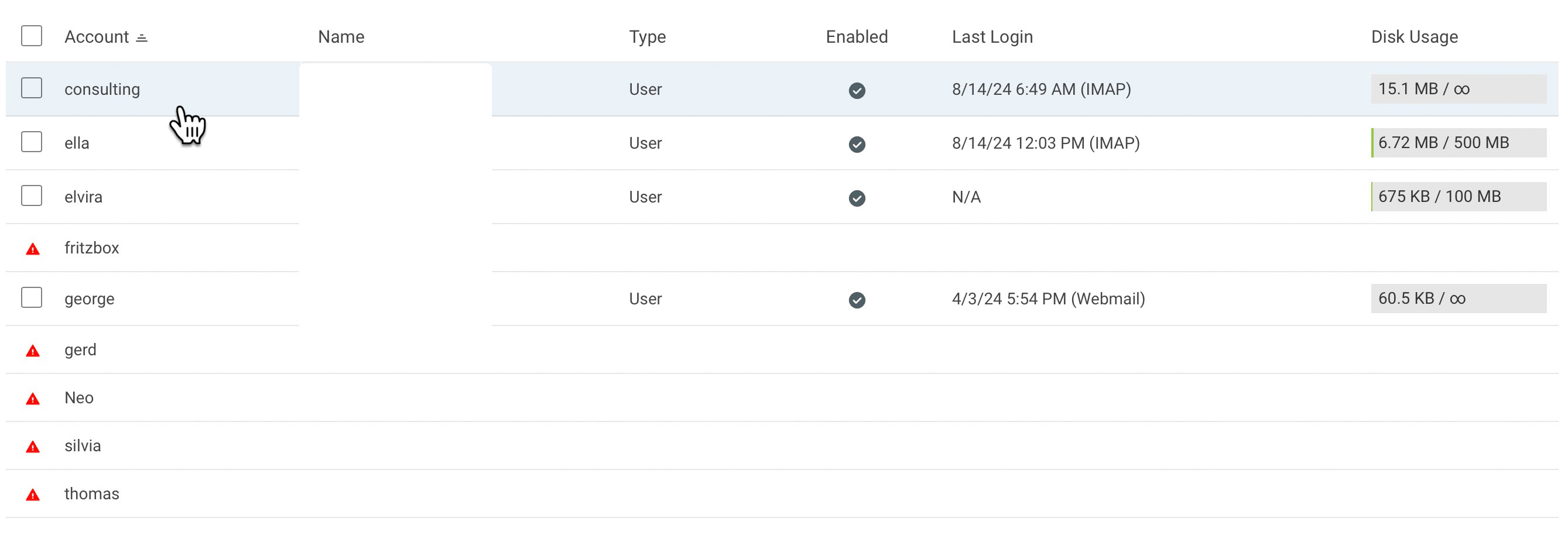The width and height of the screenshot is (1568, 542).
Task: Check the box for consulting account
Action: coord(32,88)
